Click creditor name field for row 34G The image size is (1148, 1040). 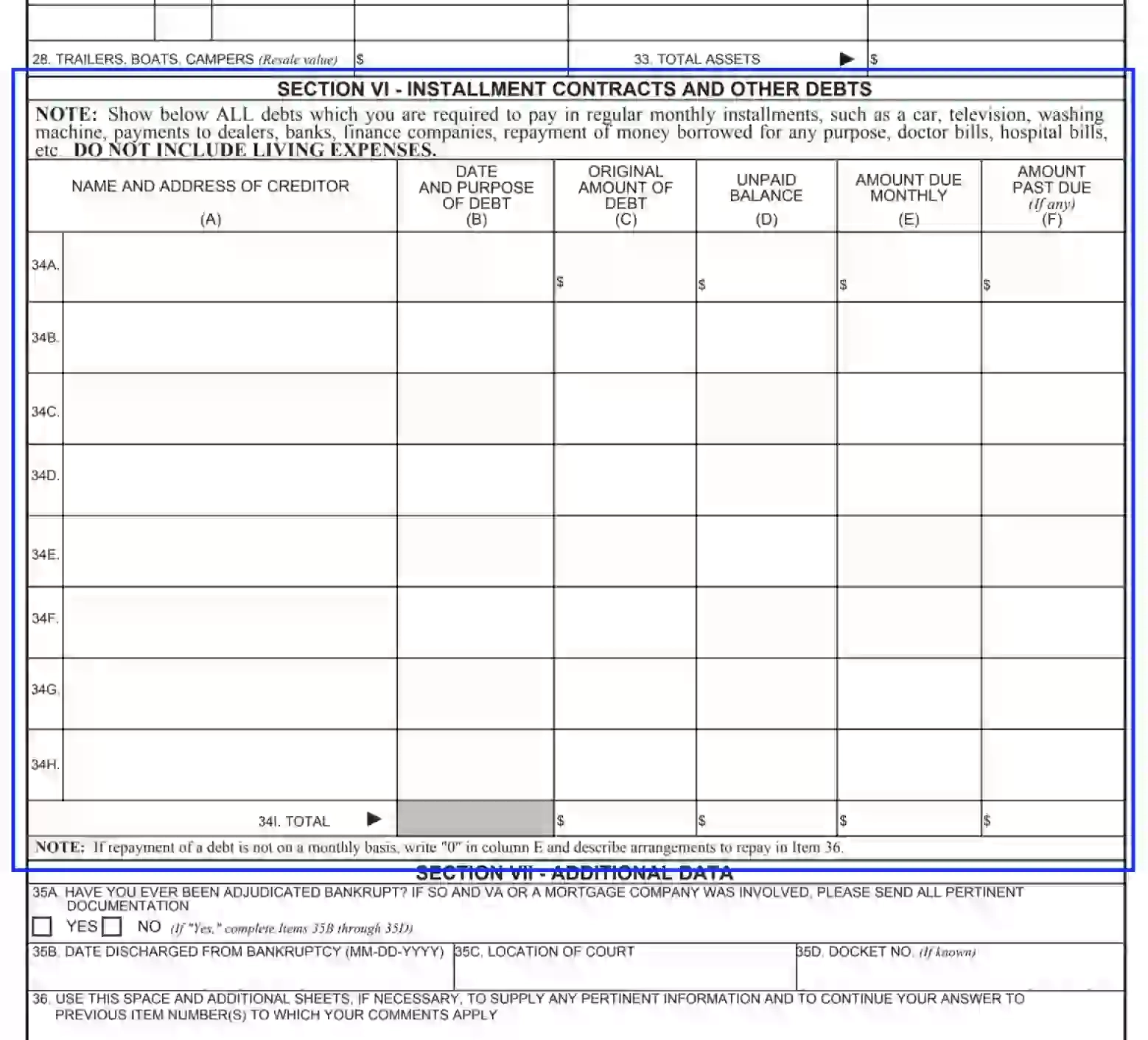point(230,694)
